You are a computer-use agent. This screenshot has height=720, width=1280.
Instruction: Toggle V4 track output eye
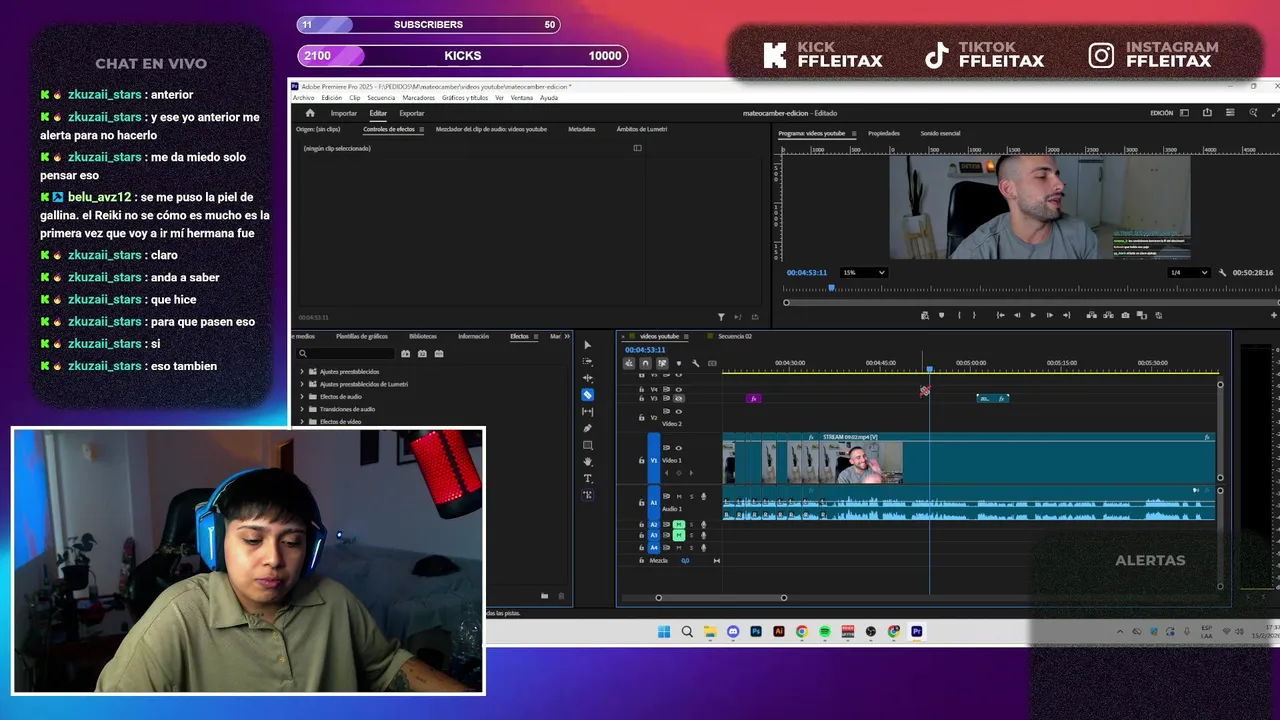679,390
